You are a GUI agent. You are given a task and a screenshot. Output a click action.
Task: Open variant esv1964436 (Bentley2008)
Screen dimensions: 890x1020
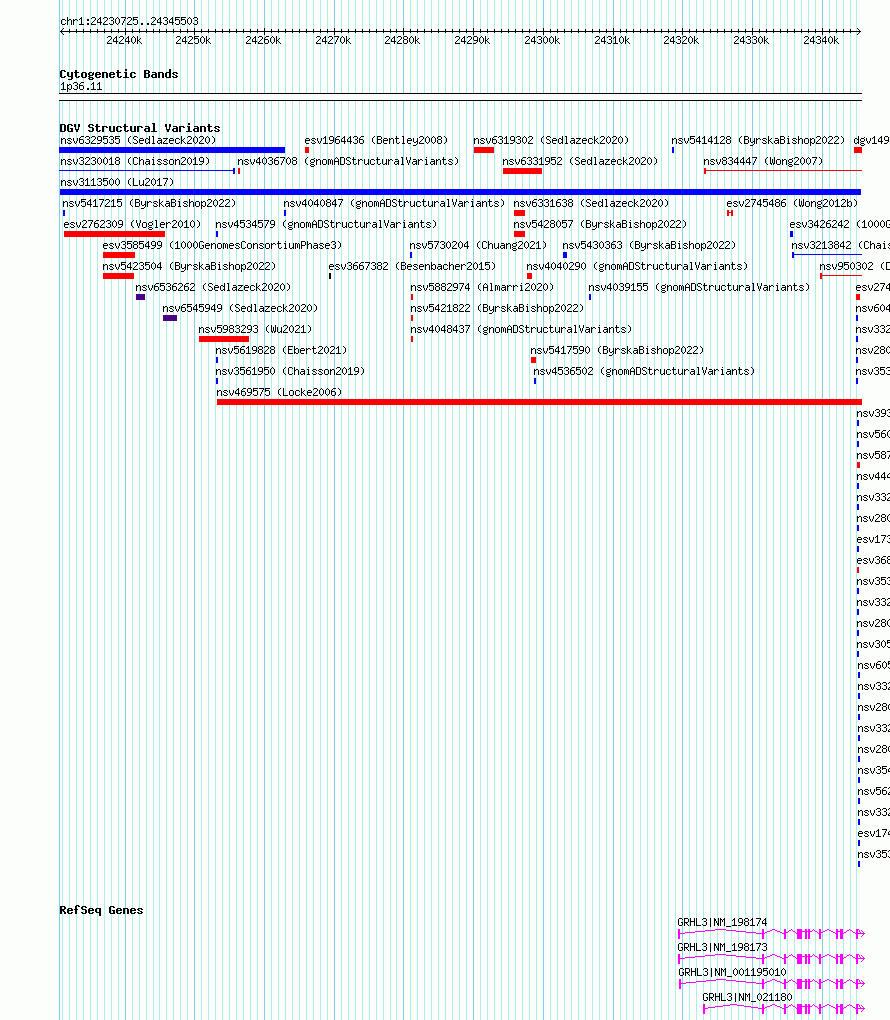pos(377,140)
